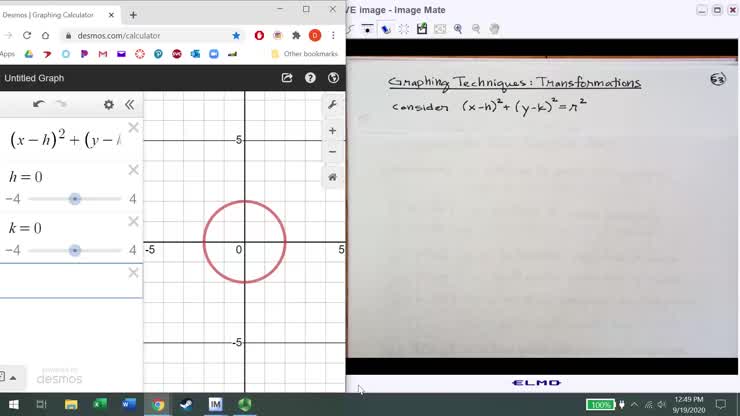740x416 pixels.
Task: Zoom out on the Desmos graph
Action: [x=333, y=152]
